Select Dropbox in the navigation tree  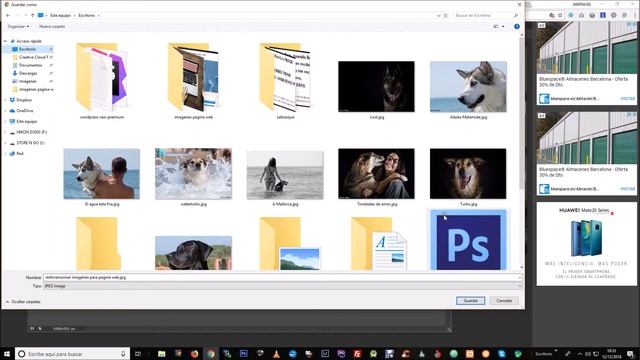(24, 100)
